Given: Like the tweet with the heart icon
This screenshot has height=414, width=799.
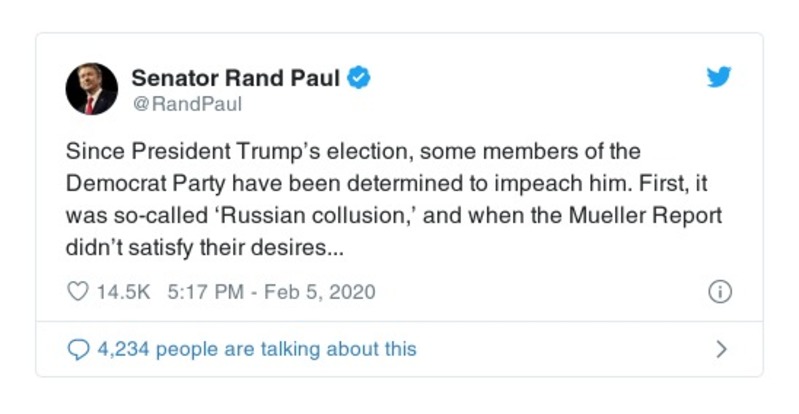Looking at the screenshot, I should tap(78, 292).
